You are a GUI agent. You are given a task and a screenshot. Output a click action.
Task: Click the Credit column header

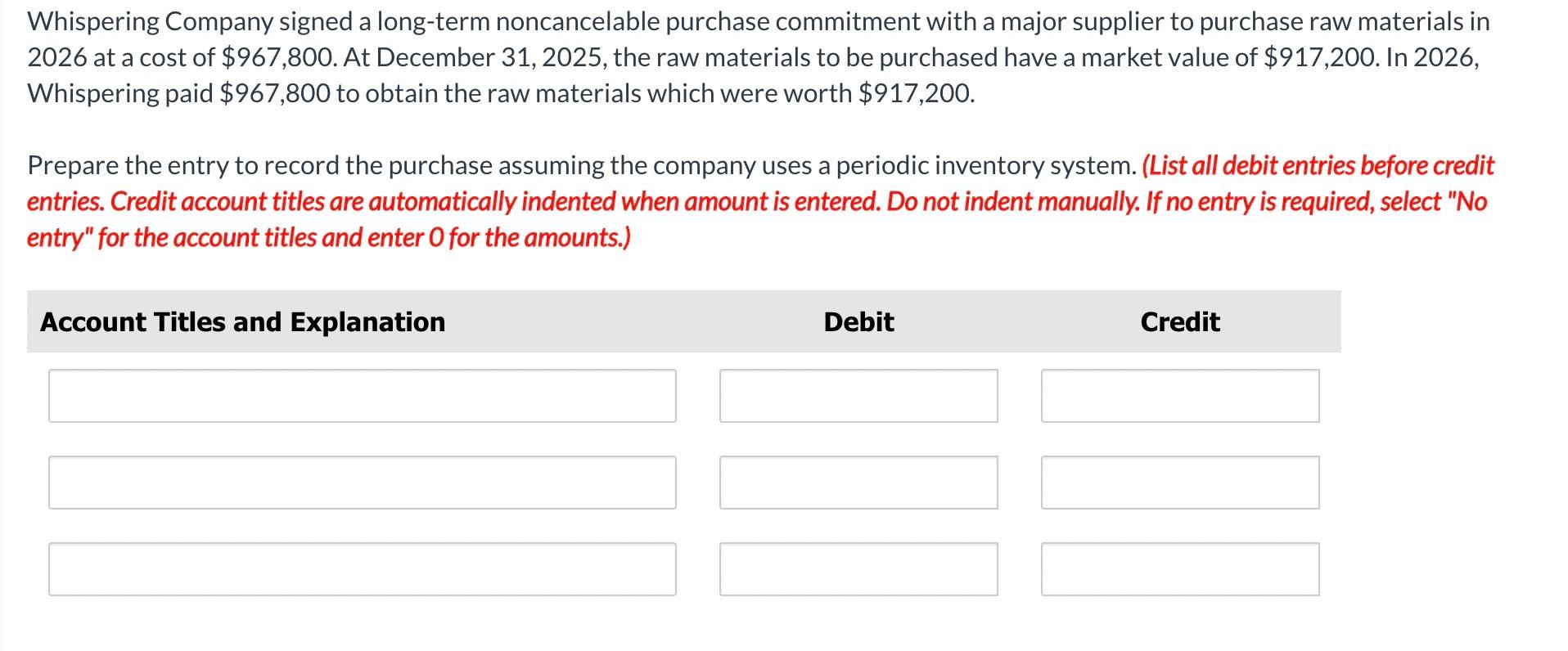tap(1180, 322)
